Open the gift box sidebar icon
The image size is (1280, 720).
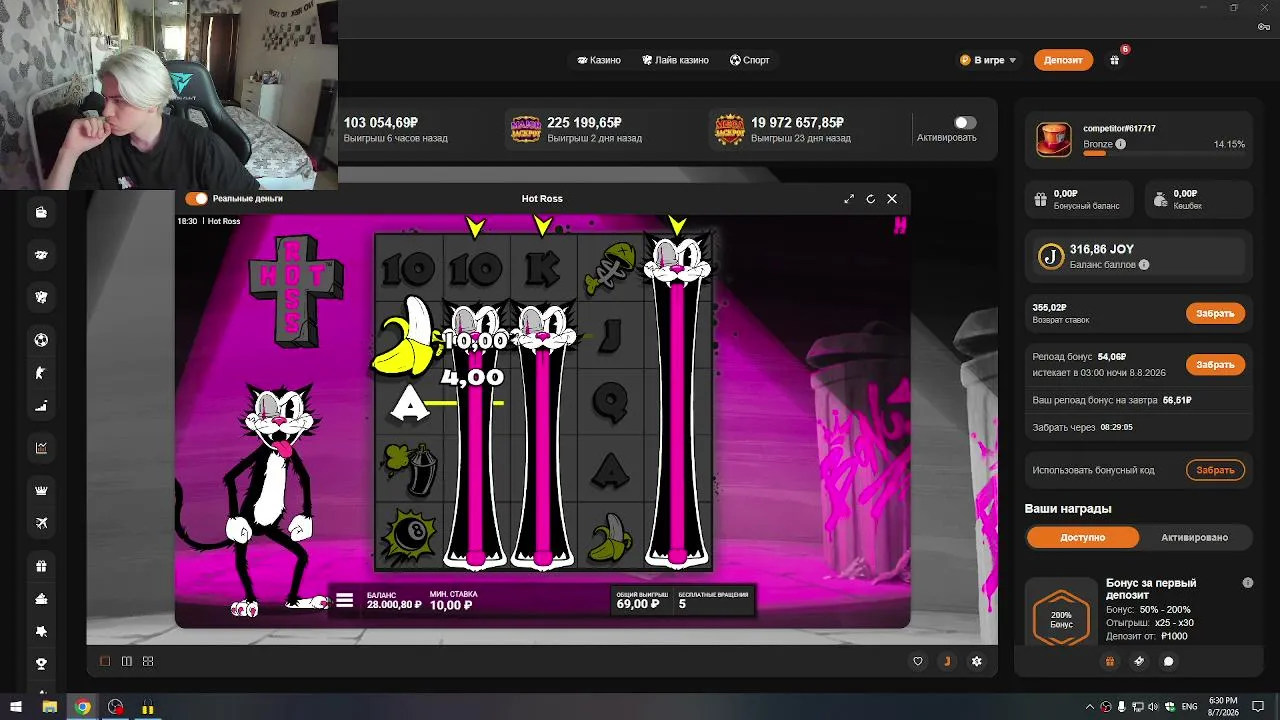click(41, 566)
